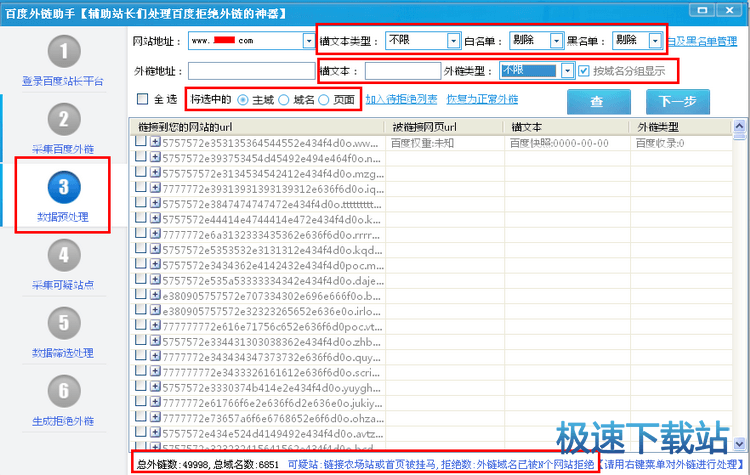
Task: Expand the row starting 5757572e44414e4744414e47
Action: click(x=155, y=219)
